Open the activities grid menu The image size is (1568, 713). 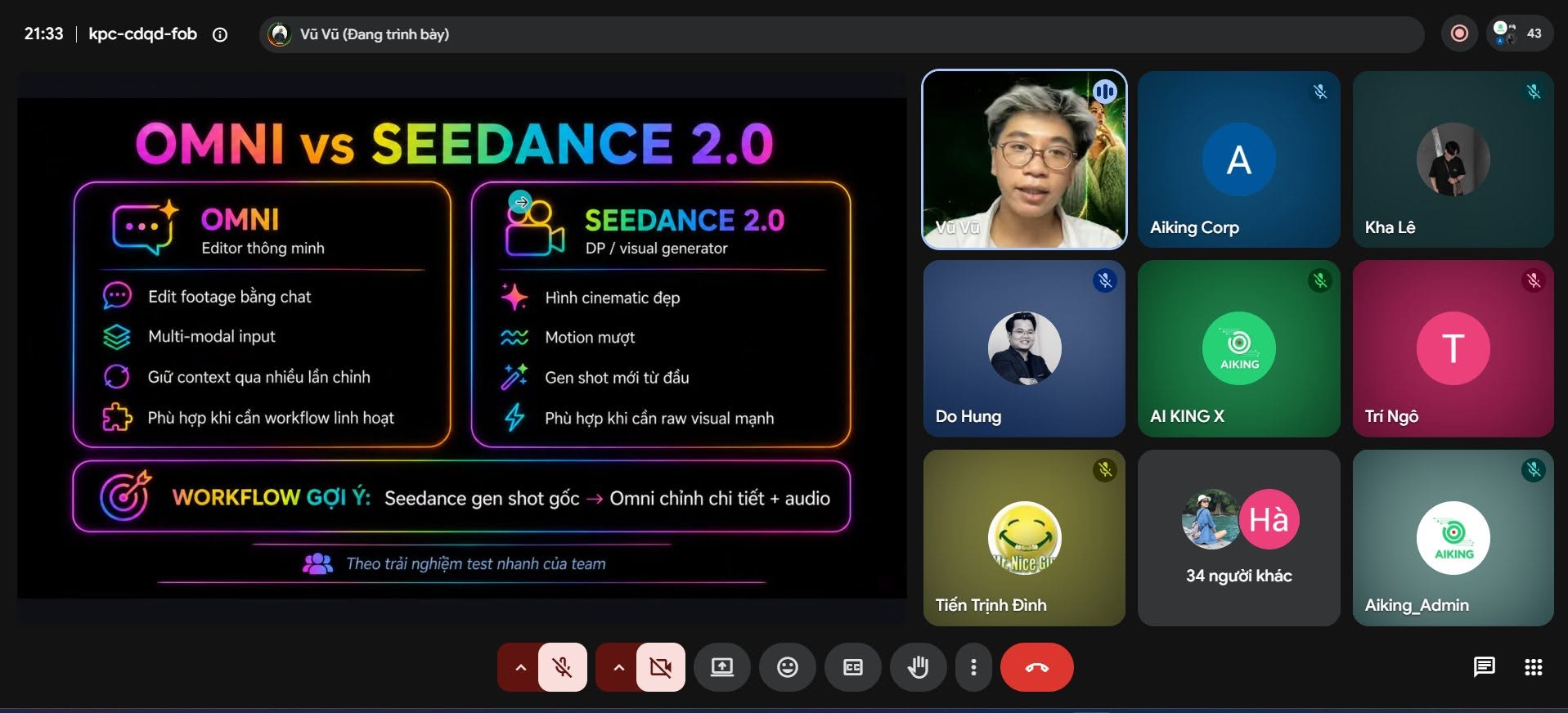point(1534,667)
